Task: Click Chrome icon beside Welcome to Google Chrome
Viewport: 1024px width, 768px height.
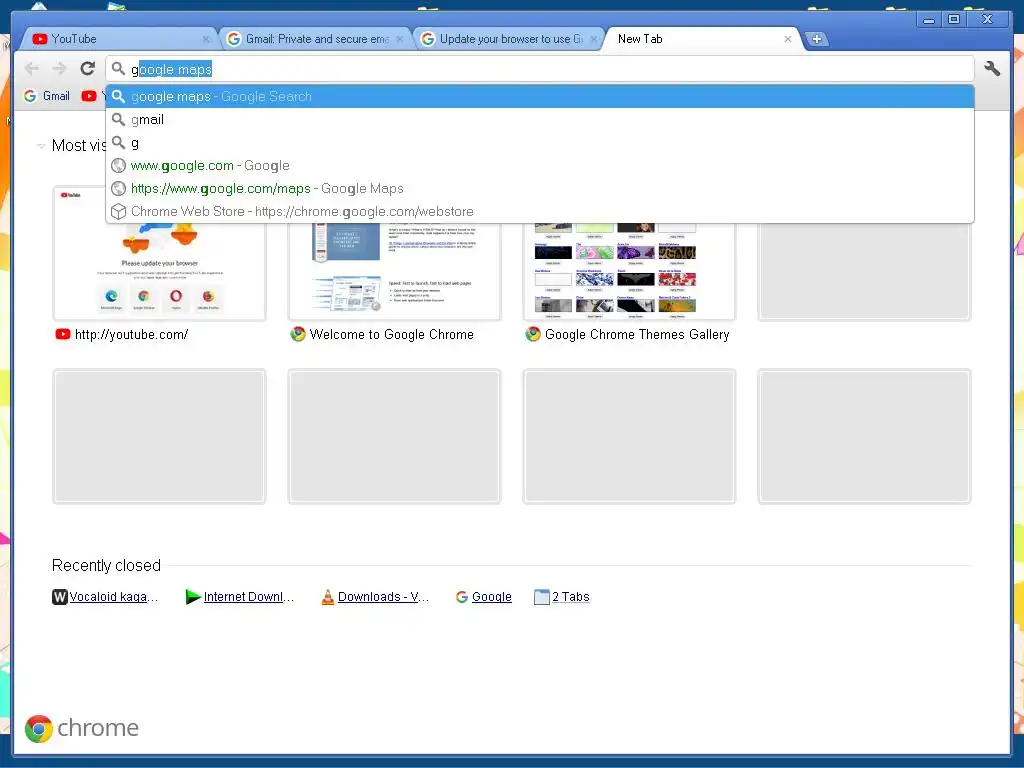Action: 298,334
